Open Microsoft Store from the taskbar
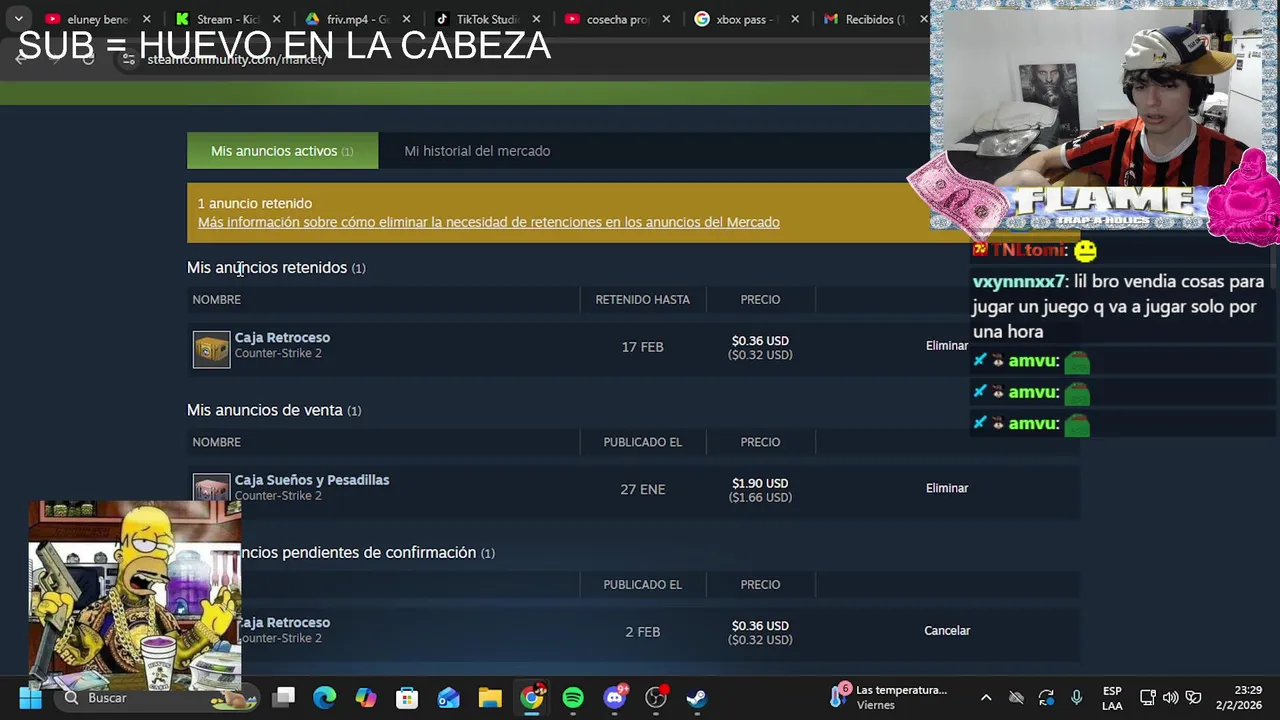 coord(407,698)
